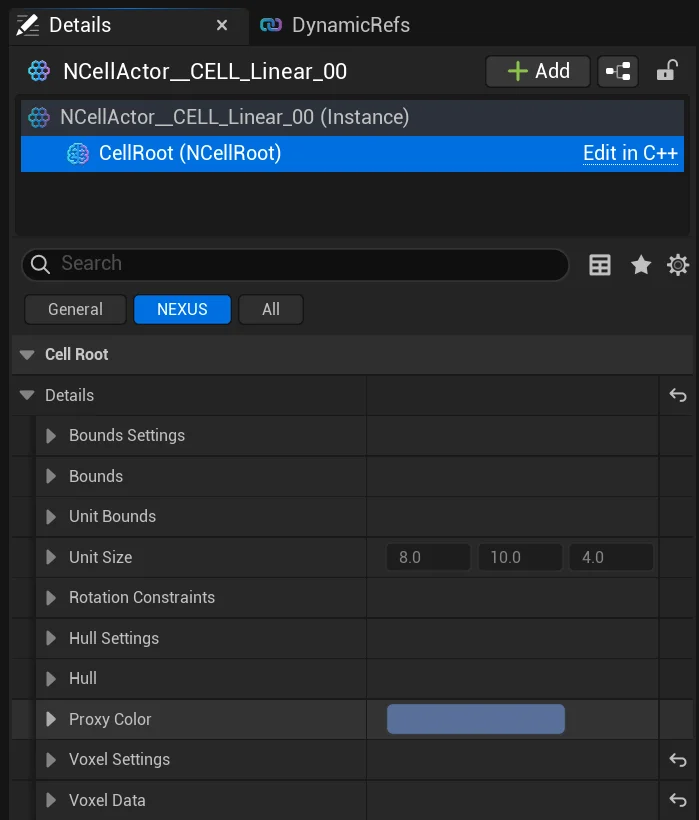699x820 pixels.
Task: Expand Voxel Settings
Action: pyautogui.click(x=51, y=760)
